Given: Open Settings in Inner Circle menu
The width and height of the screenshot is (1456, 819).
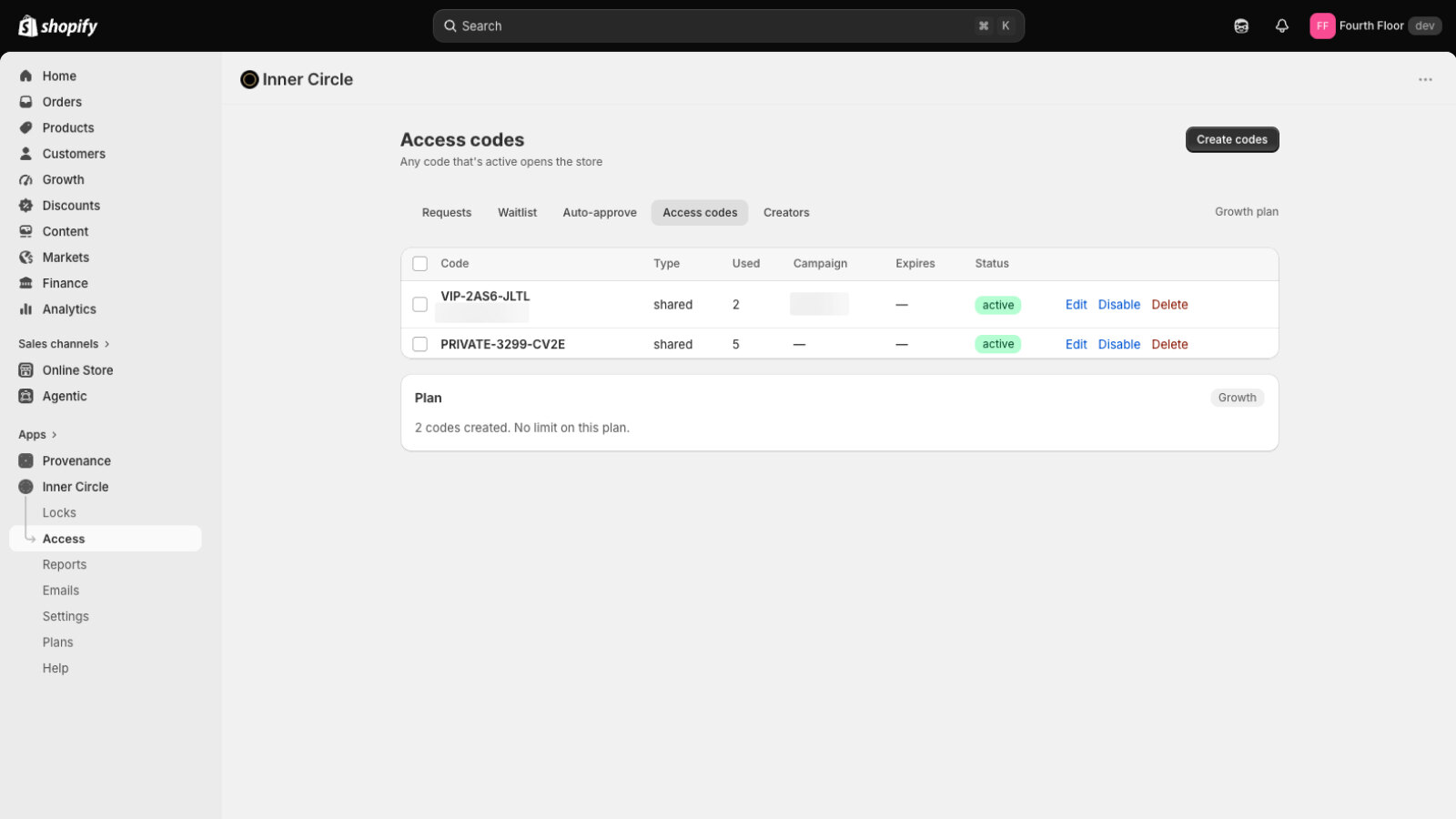Looking at the screenshot, I should coord(66,617).
